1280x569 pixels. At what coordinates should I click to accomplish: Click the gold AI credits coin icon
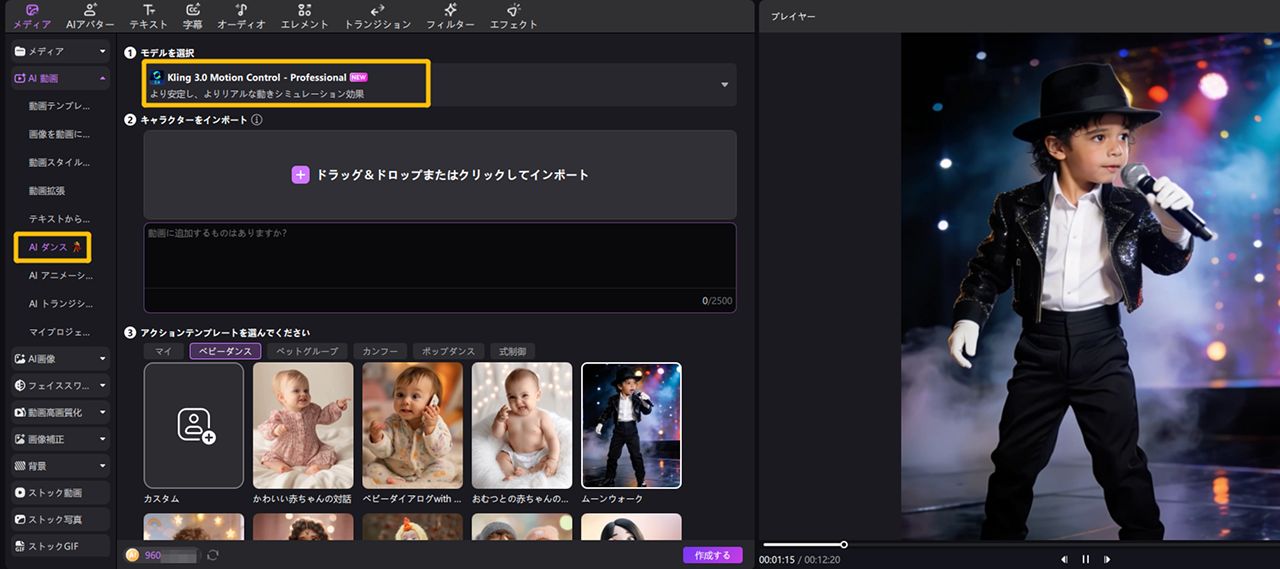[x=133, y=555]
